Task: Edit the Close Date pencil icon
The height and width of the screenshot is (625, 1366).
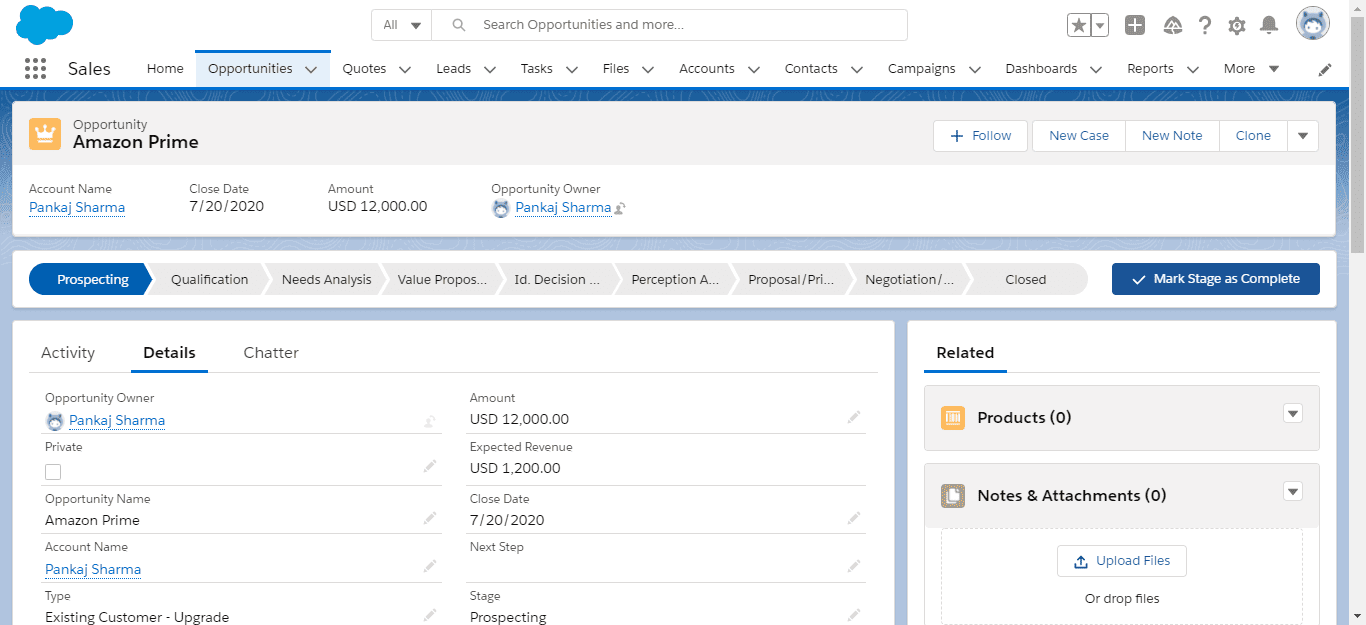Action: pos(854,518)
